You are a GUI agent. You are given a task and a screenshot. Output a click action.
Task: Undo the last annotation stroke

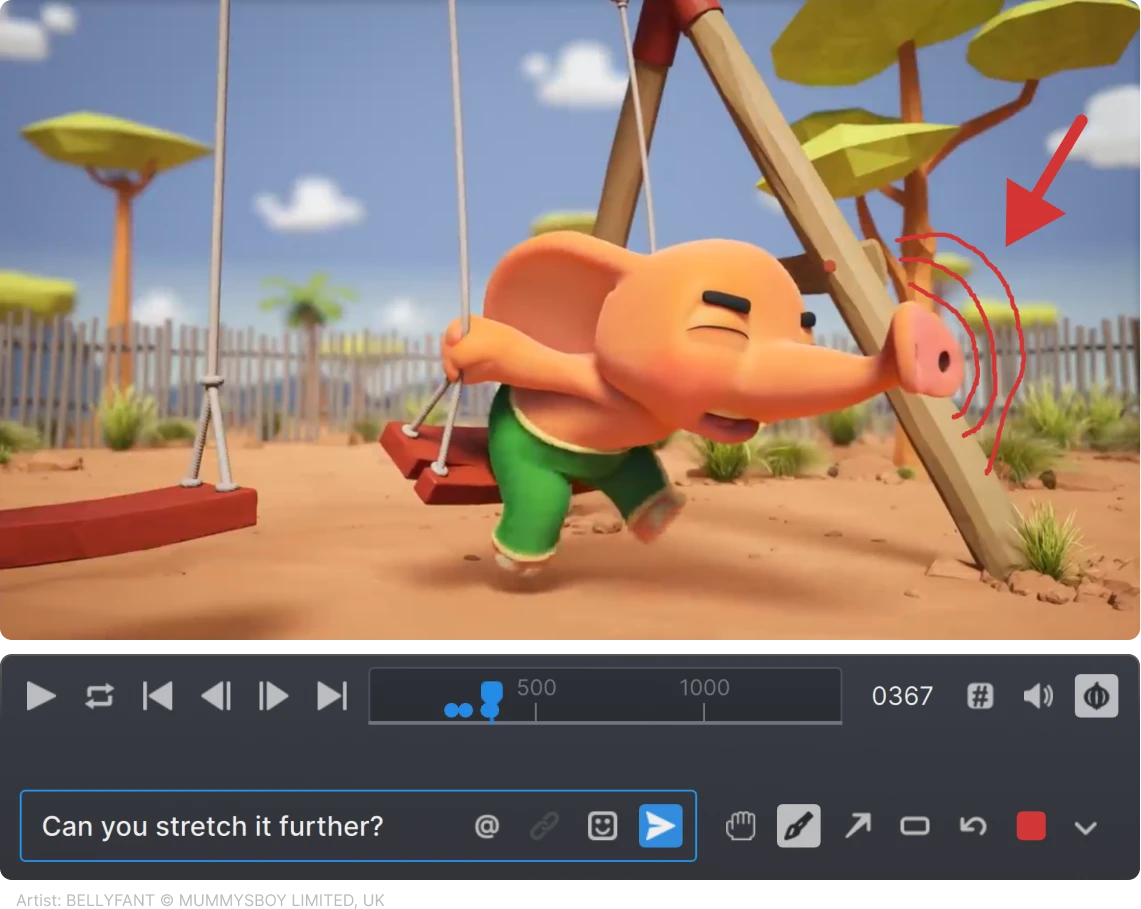point(971,826)
